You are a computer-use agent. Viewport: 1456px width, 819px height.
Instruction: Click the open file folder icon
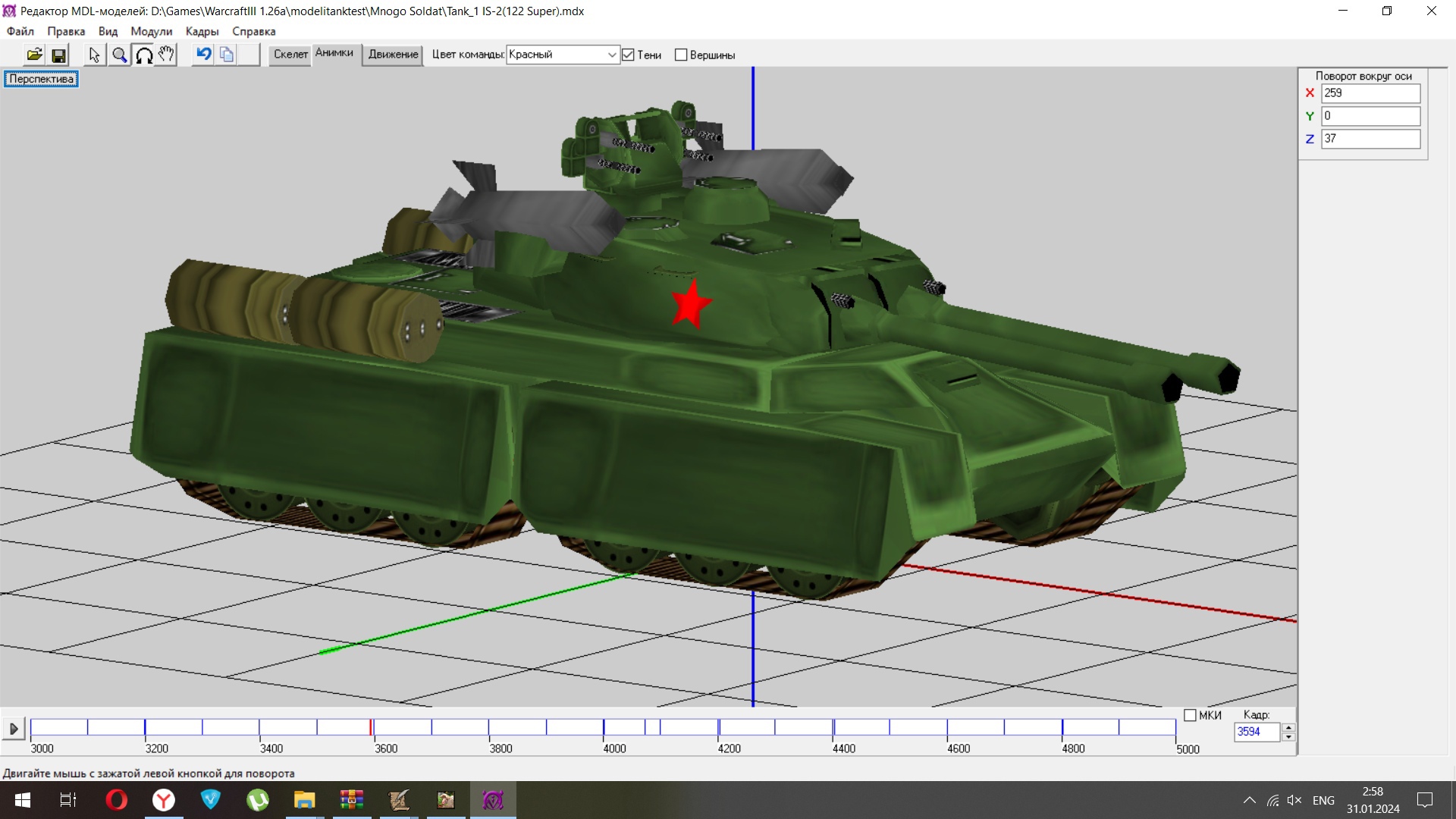pyautogui.click(x=34, y=55)
